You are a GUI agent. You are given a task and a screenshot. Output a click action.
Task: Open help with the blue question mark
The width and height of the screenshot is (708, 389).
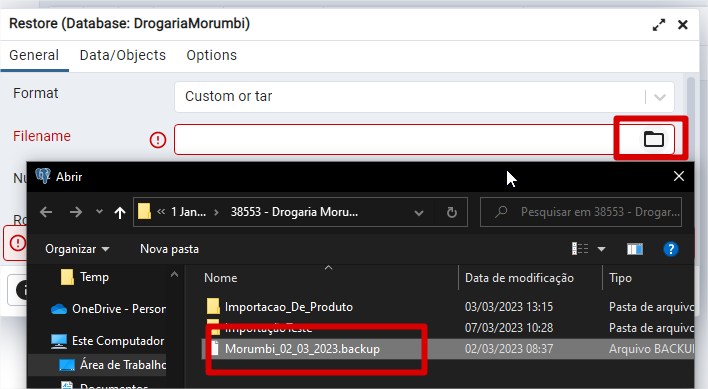671,249
